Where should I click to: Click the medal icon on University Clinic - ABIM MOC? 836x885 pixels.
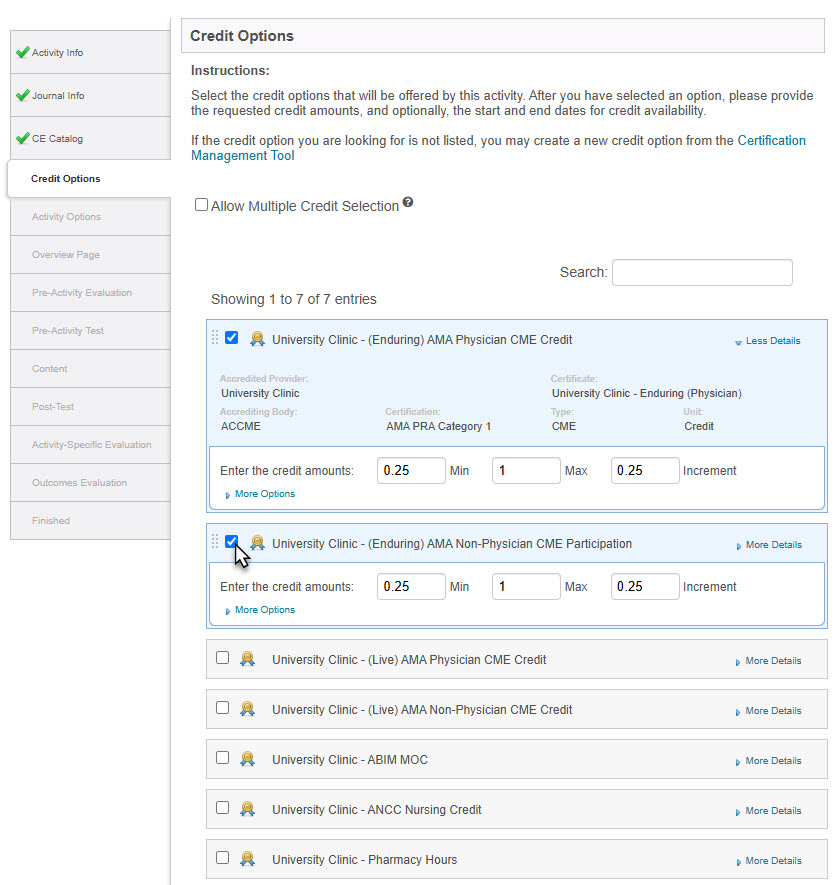(x=248, y=759)
